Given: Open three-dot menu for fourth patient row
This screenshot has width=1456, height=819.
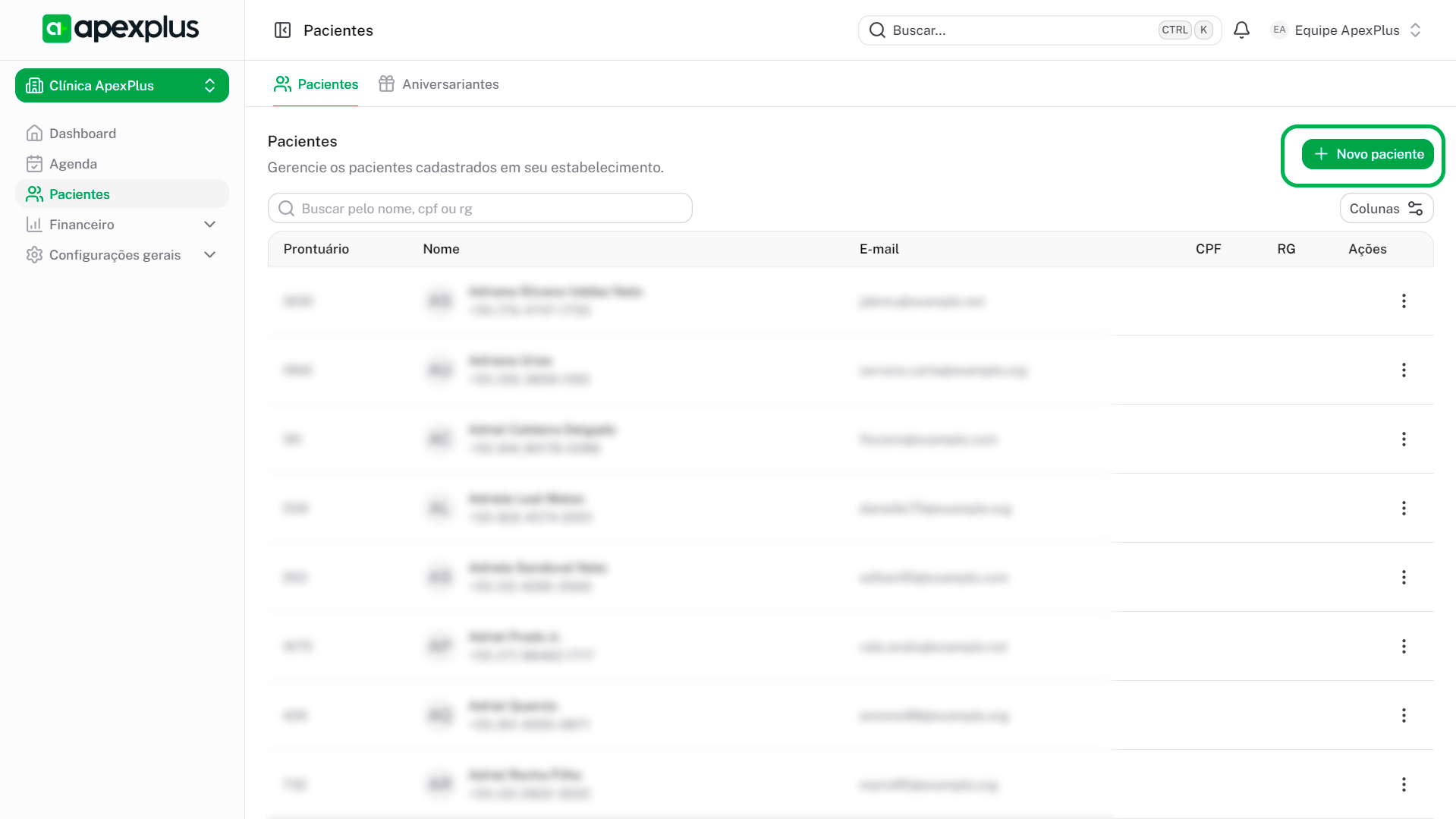Looking at the screenshot, I should coord(1404,509).
